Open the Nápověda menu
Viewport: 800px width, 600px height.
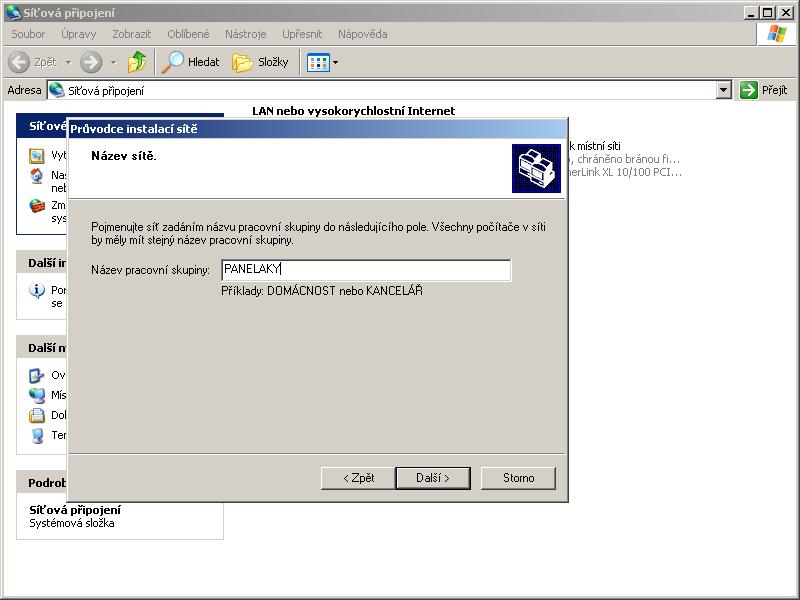pyautogui.click(x=362, y=34)
